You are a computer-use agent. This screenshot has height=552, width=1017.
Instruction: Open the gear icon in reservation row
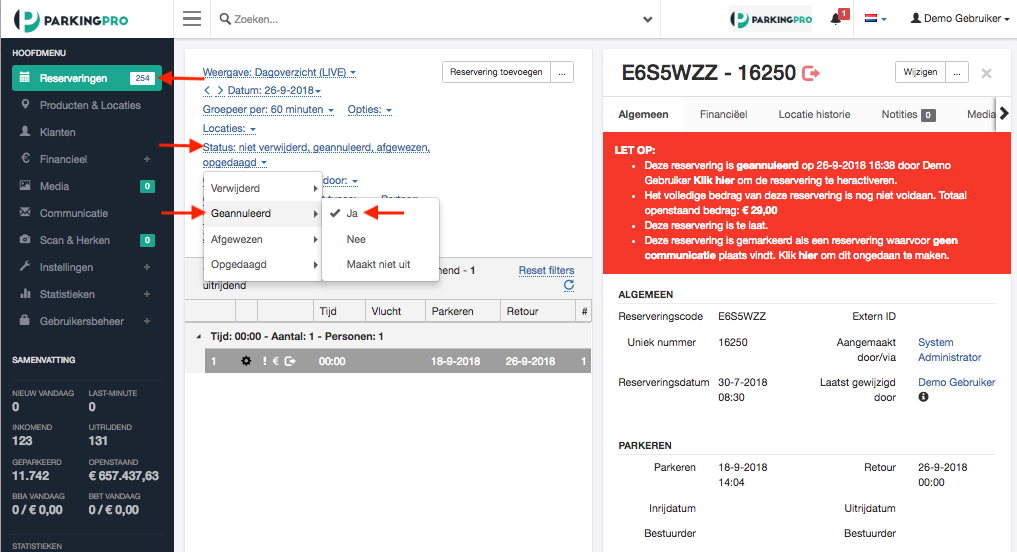(x=246, y=361)
